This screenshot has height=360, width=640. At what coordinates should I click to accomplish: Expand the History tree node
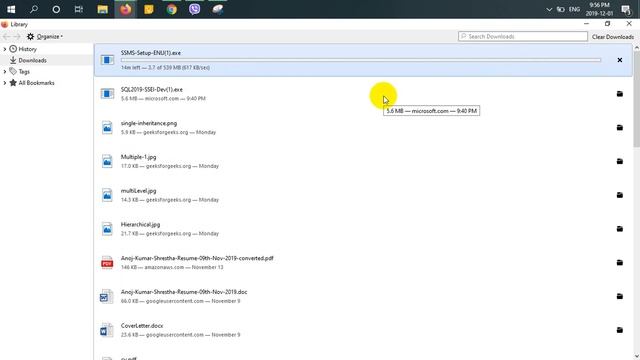click(4, 49)
